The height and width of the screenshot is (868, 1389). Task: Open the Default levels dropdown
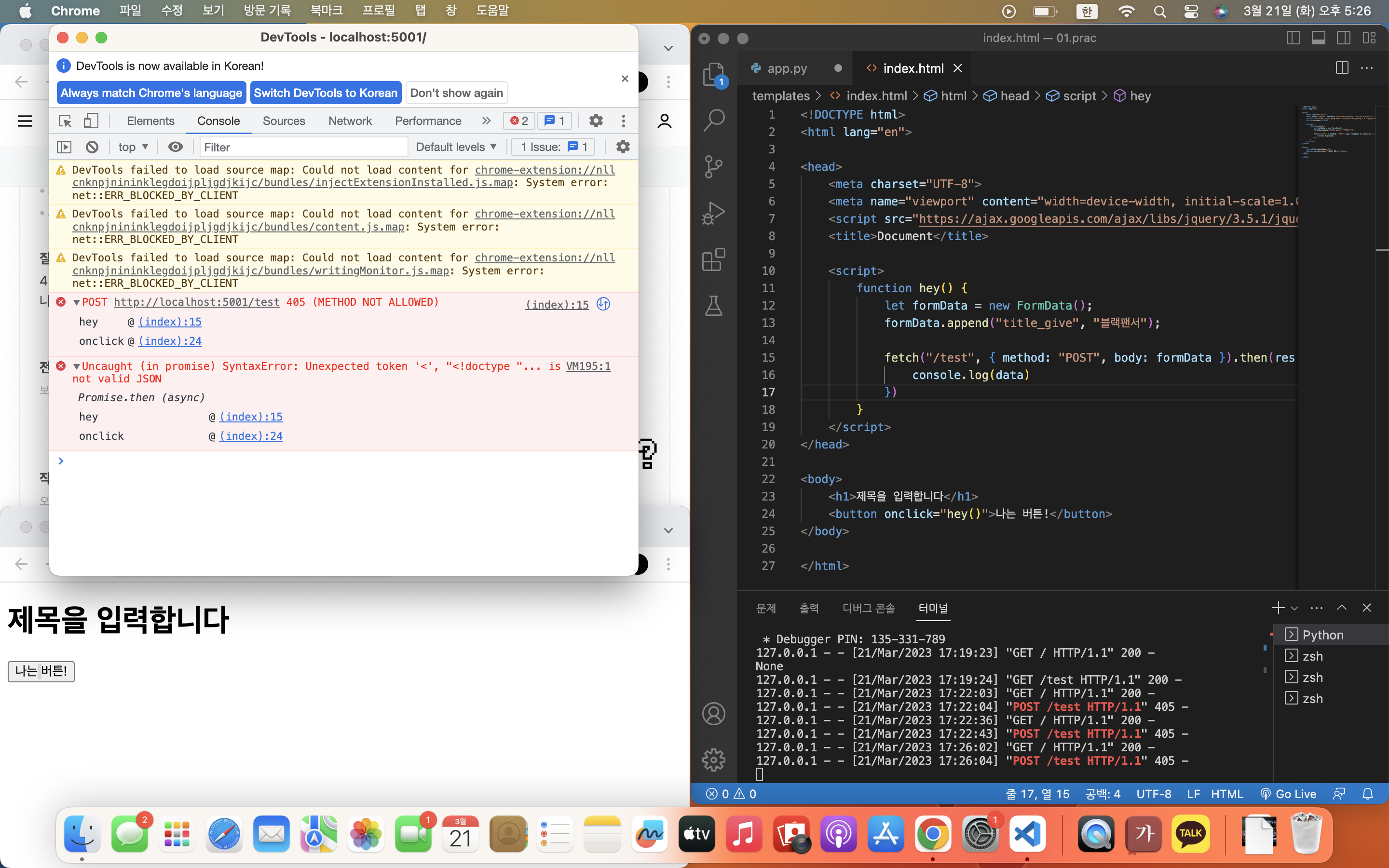tap(456, 147)
